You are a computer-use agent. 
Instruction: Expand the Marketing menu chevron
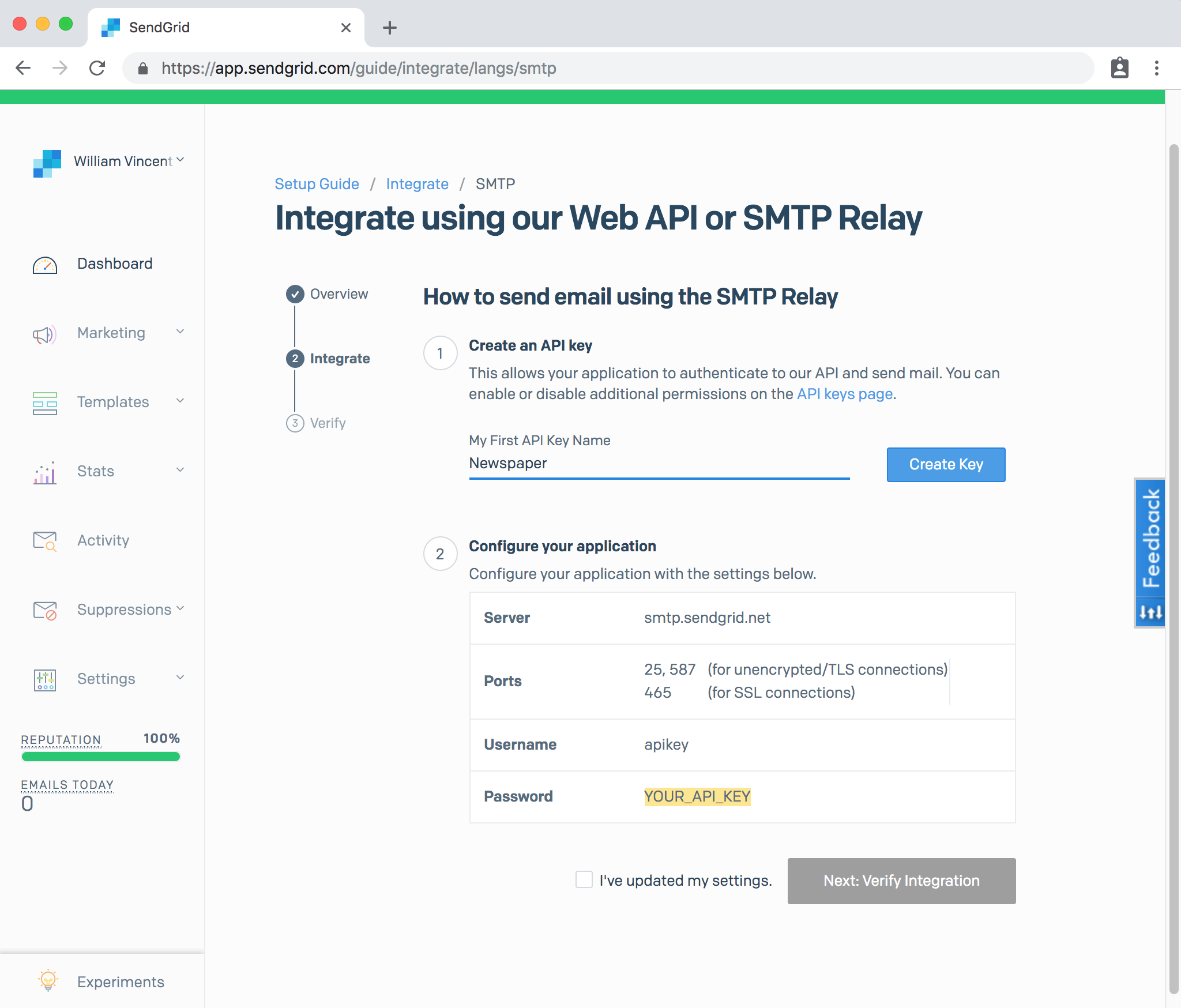click(180, 332)
